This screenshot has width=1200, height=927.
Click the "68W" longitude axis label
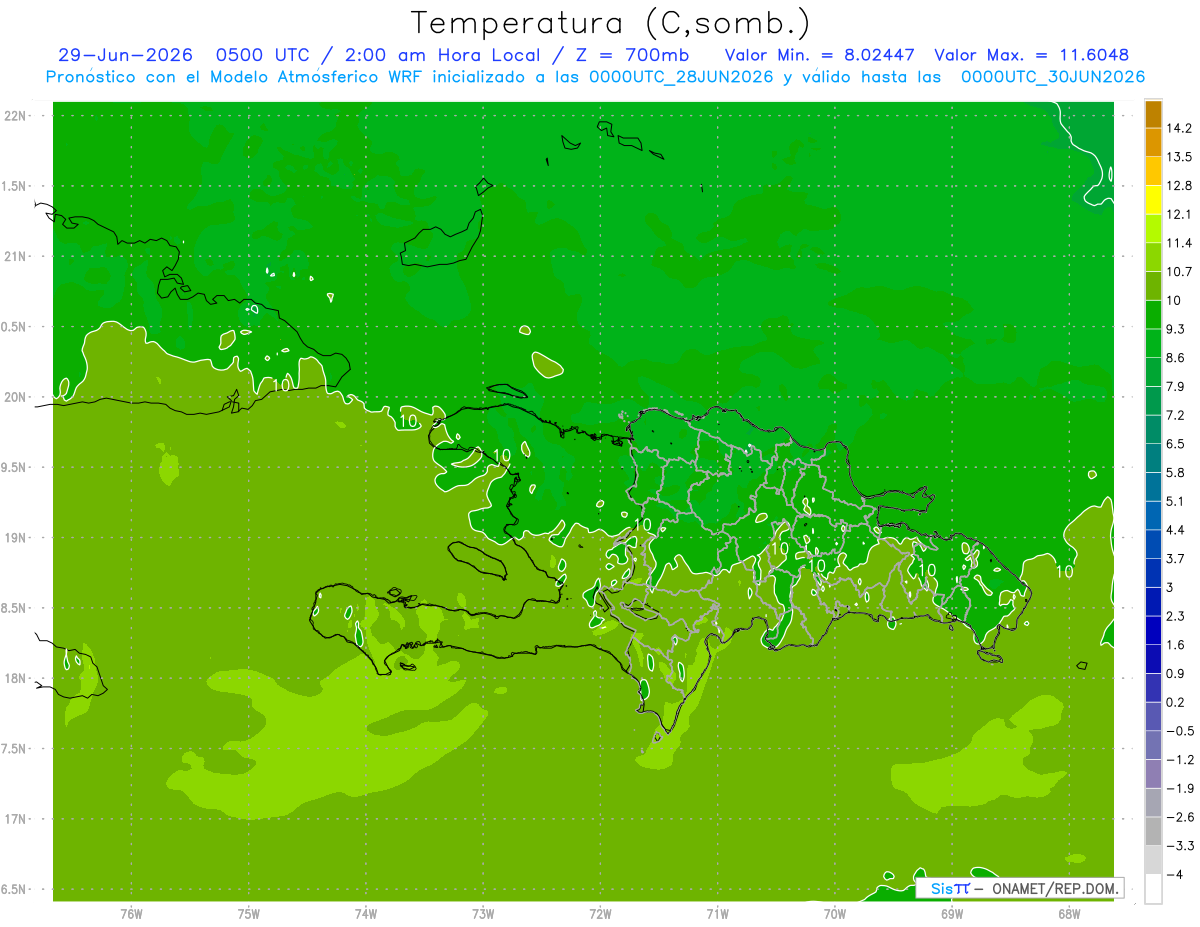1069,914
